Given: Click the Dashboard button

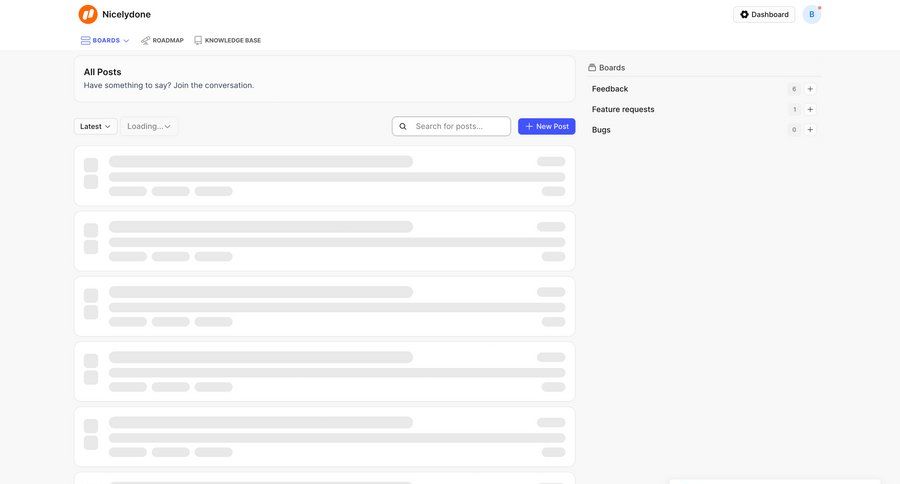Looking at the screenshot, I should pos(764,14).
